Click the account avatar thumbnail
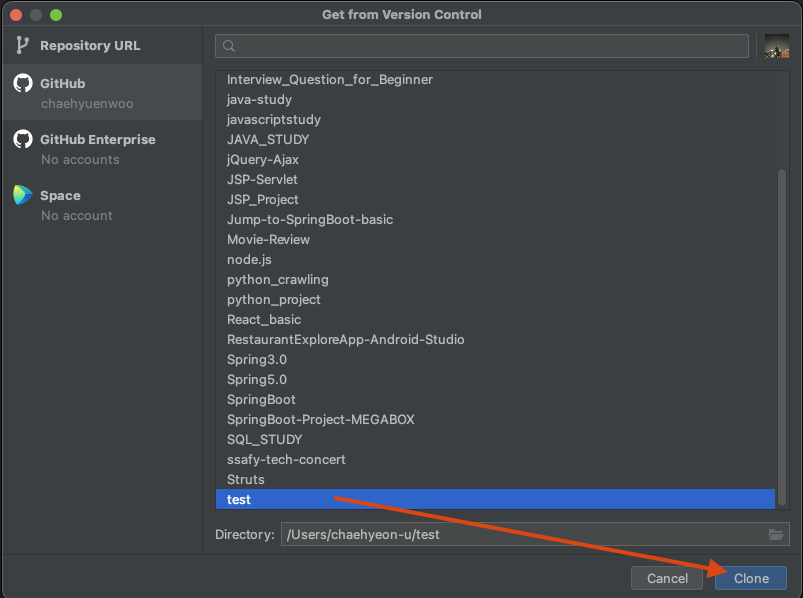 coord(776,46)
